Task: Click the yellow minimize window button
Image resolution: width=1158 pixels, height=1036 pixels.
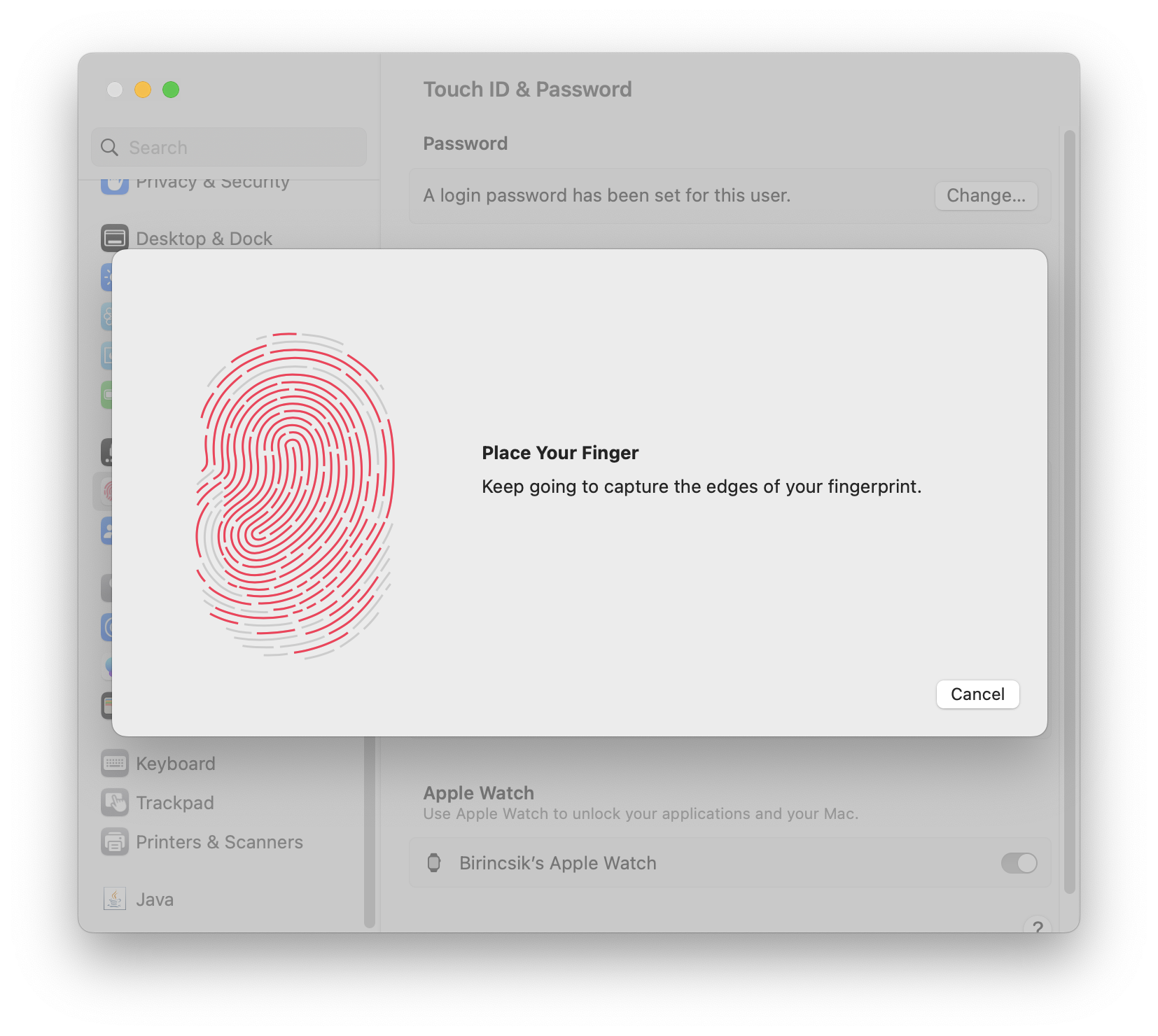Action: (143, 90)
